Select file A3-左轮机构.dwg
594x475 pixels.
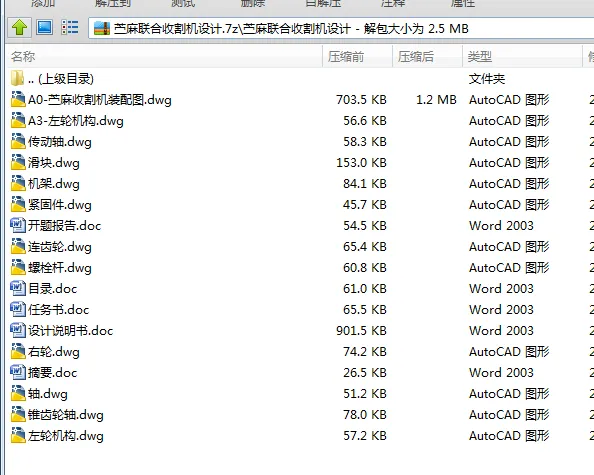click(75, 121)
